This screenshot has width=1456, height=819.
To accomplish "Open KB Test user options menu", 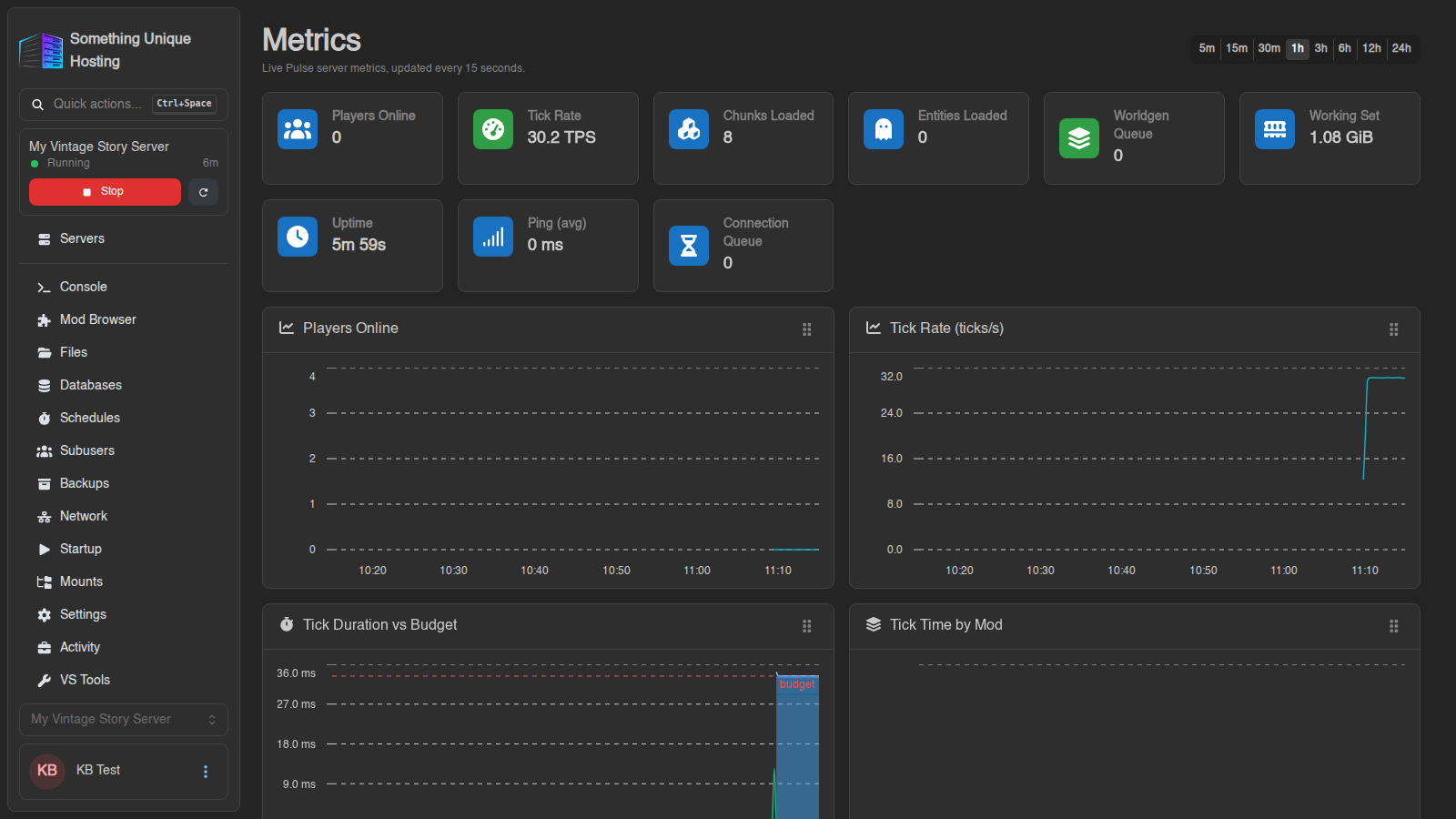I will [206, 772].
